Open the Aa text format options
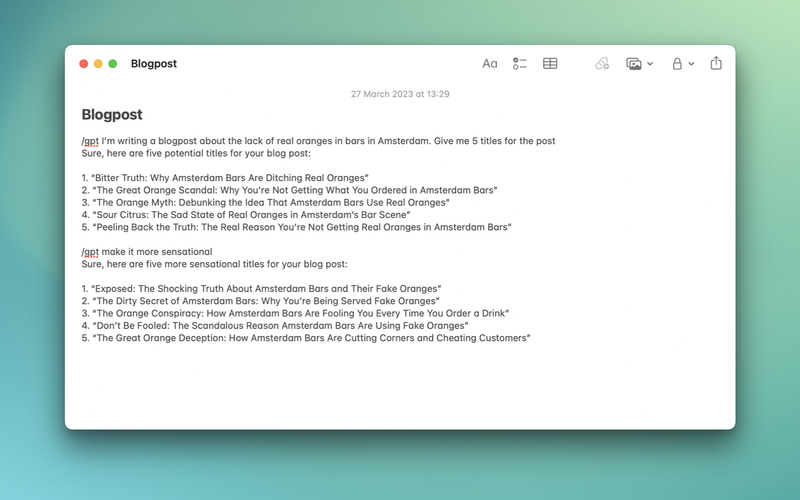This screenshot has height=500, width=800. pos(489,64)
